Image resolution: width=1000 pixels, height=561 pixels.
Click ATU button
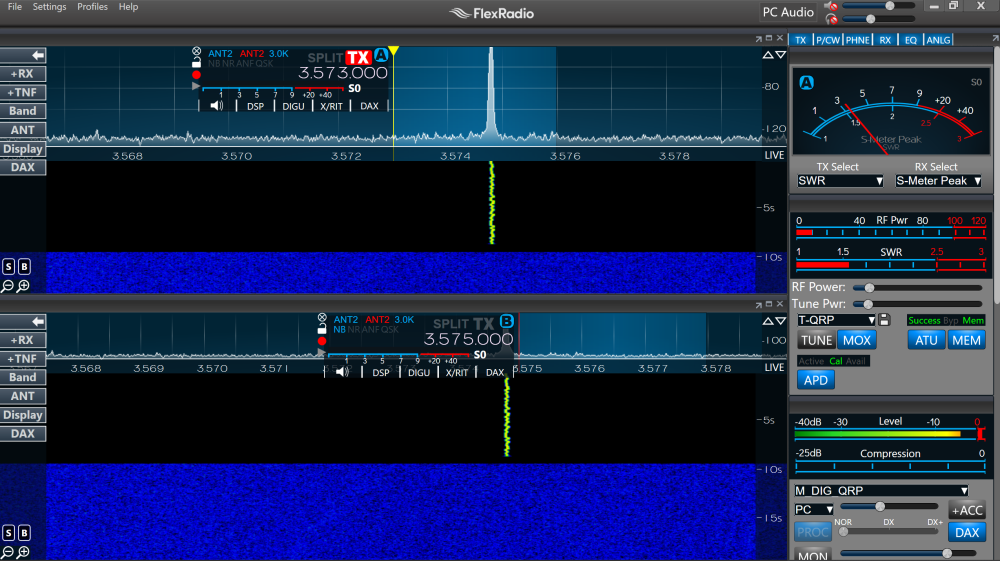[x=926, y=340]
